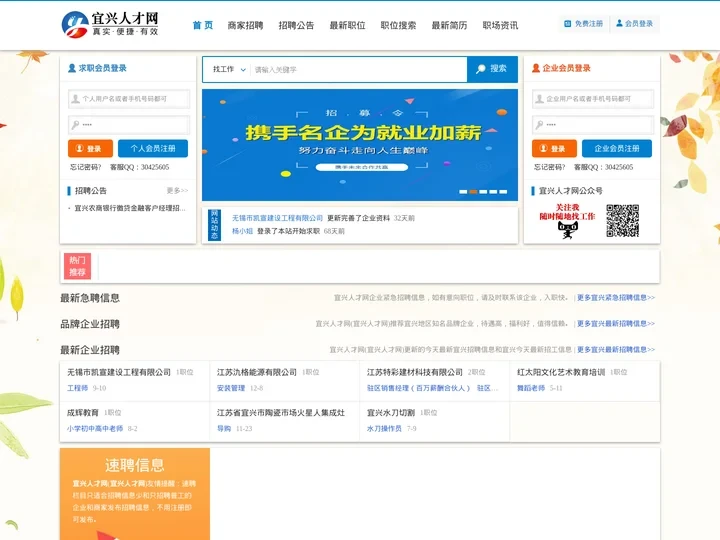
Task: Click the 网站动态 blue label
Action: [x=214, y=225]
